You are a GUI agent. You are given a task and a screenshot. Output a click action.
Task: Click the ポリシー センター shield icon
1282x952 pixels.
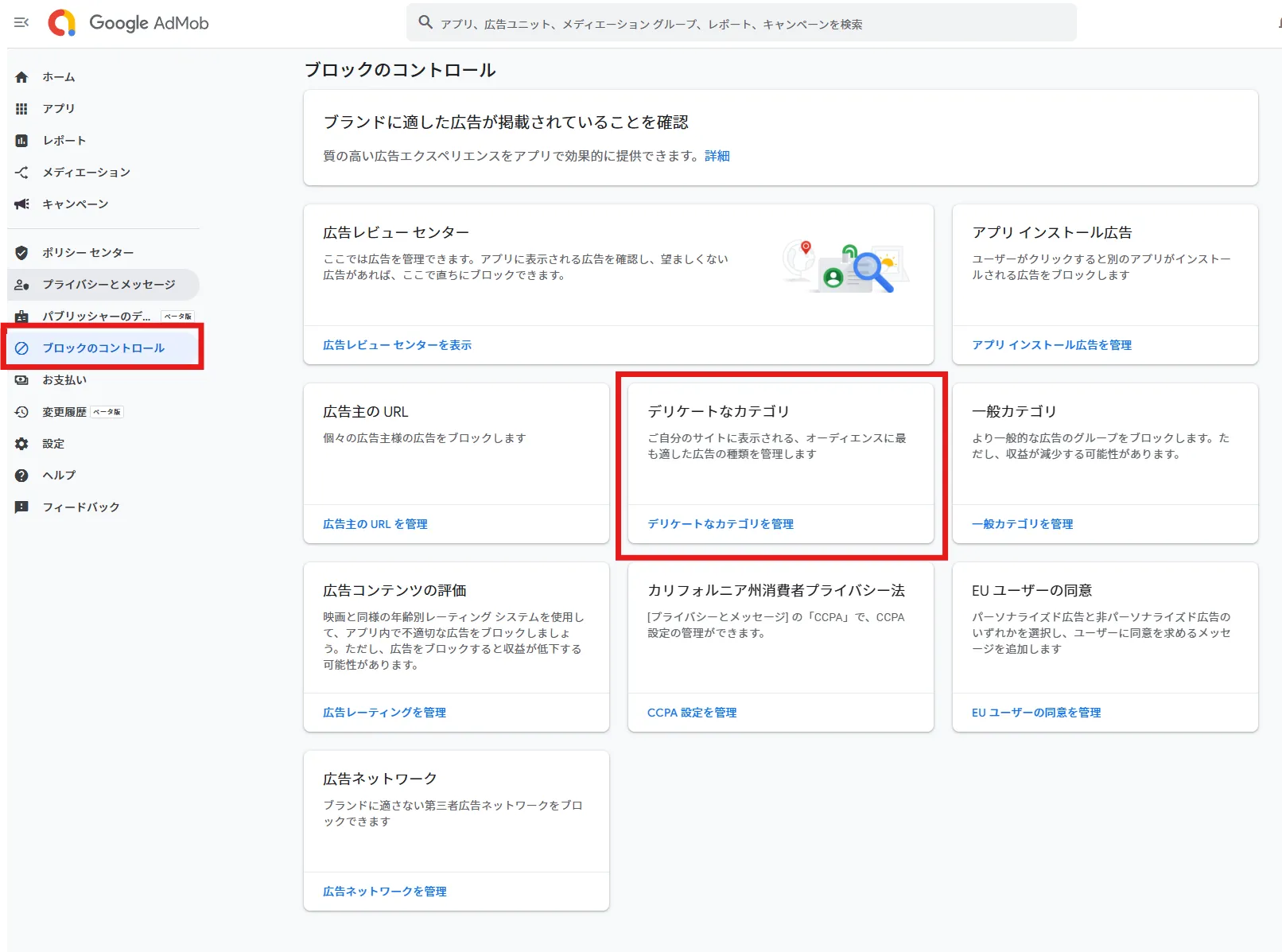pyautogui.click(x=21, y=253)
